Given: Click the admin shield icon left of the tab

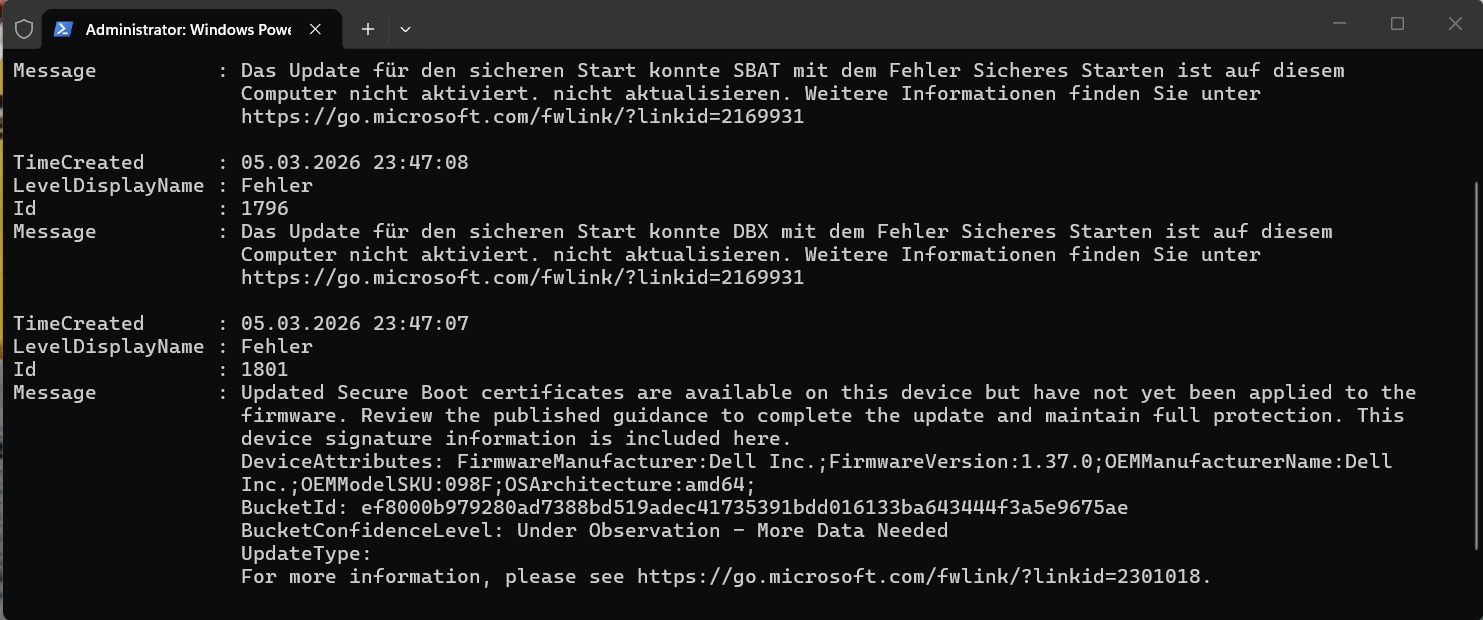Looking at the screenshot, I should (23, 29).
